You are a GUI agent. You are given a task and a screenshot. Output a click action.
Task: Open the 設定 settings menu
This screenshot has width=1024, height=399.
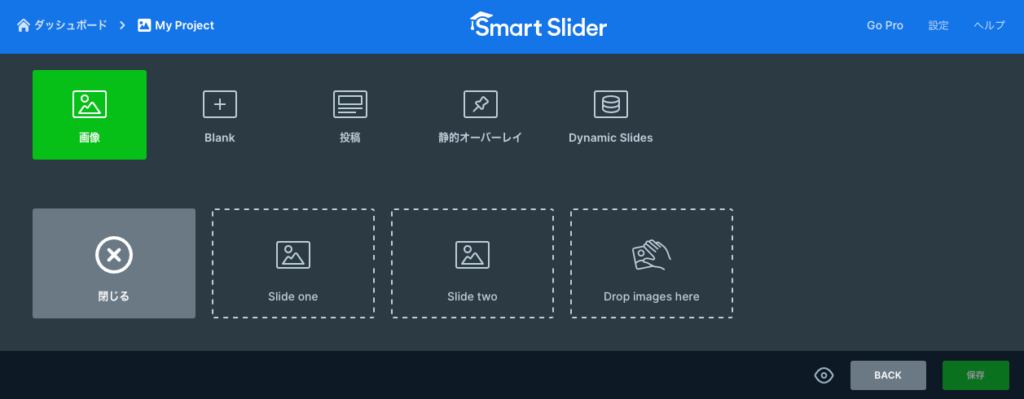[938, 25]
